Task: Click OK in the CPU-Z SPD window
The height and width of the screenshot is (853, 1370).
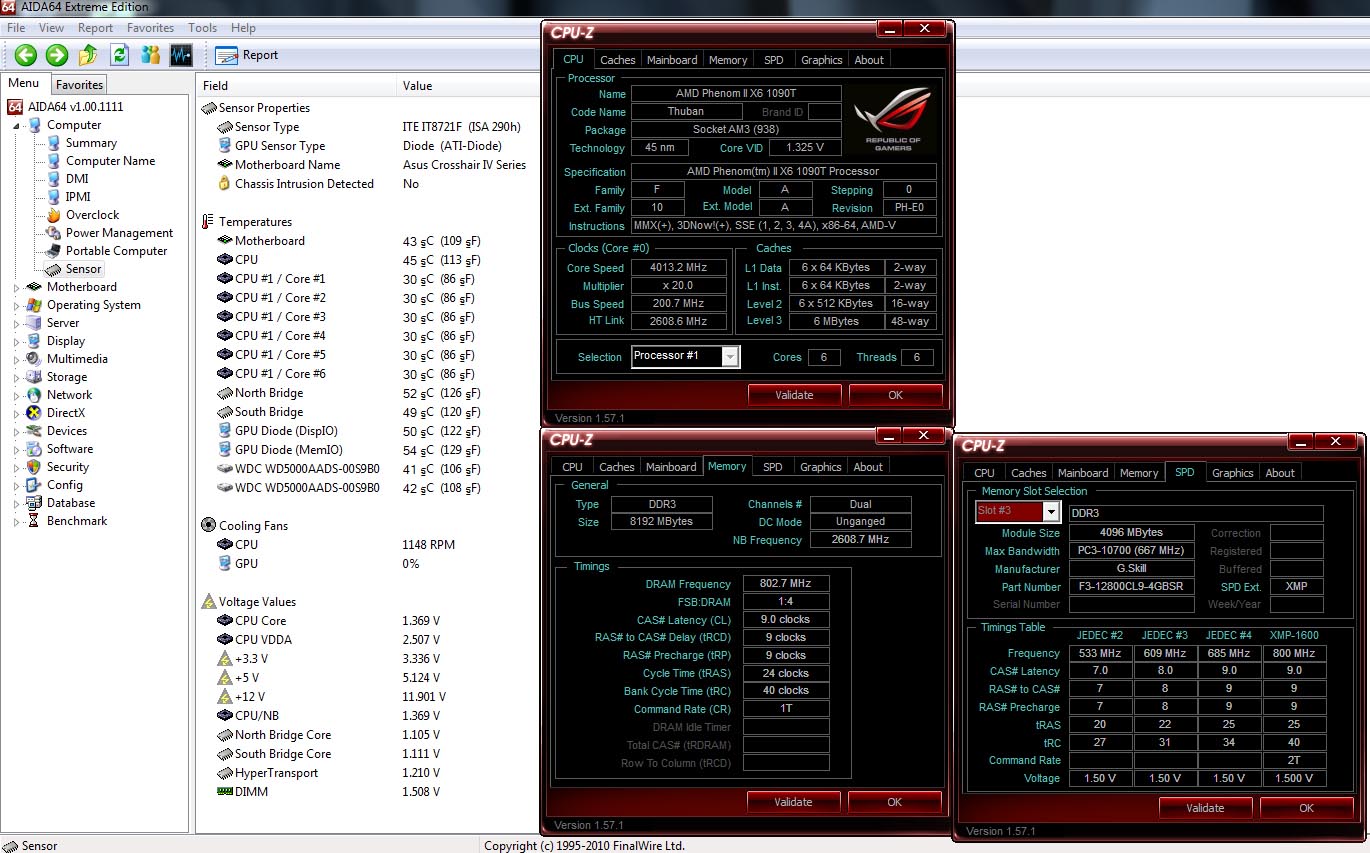Action: pyautogui.click(x=1306, y=808)
